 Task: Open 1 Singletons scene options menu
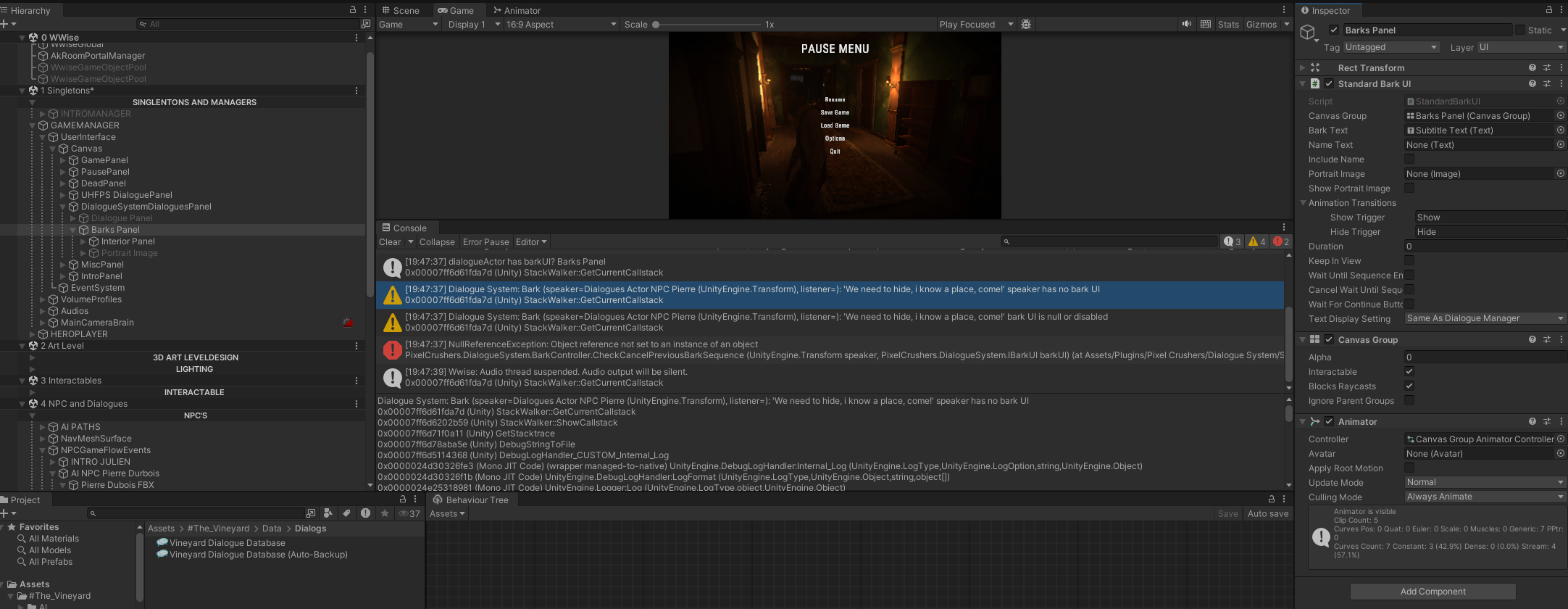[356, 91]
